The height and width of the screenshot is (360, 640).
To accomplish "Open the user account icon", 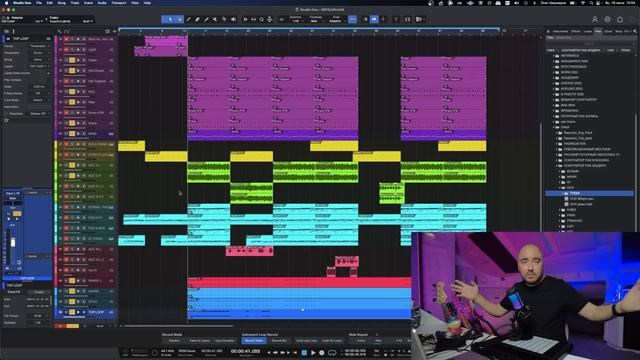I will tap(595, 19).
